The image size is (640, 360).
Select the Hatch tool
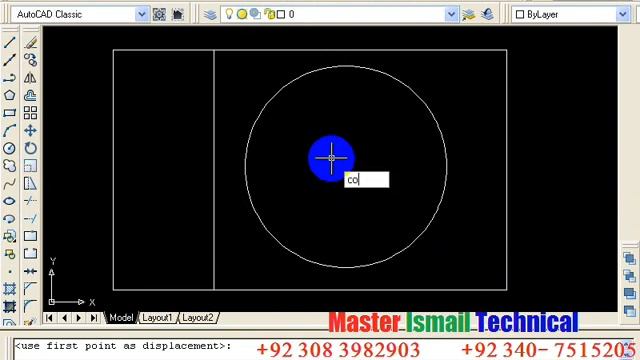click(x=10, y=289)
